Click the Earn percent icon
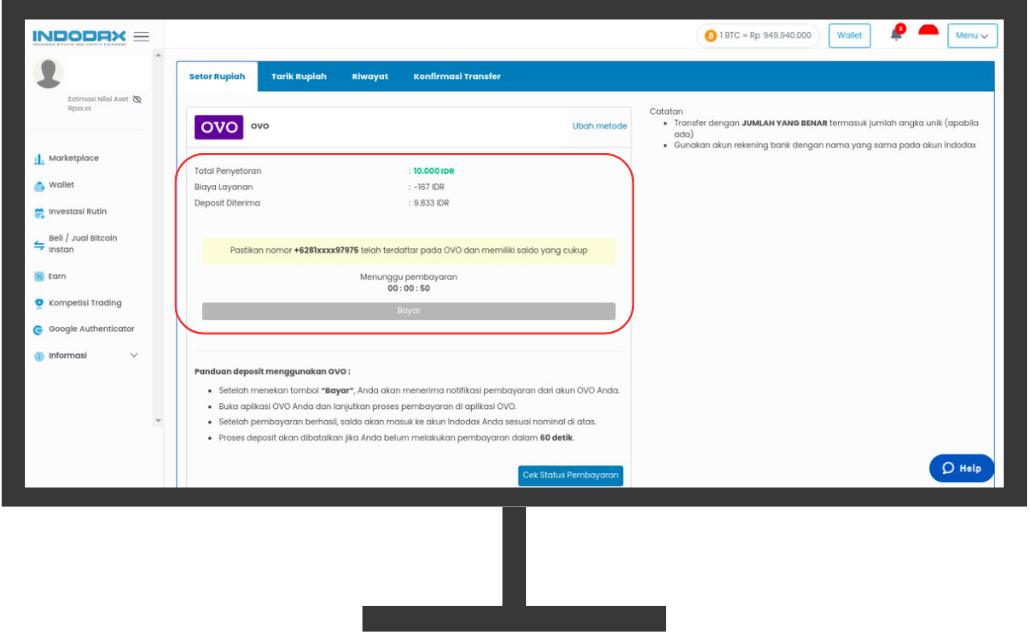 (39, 277)
